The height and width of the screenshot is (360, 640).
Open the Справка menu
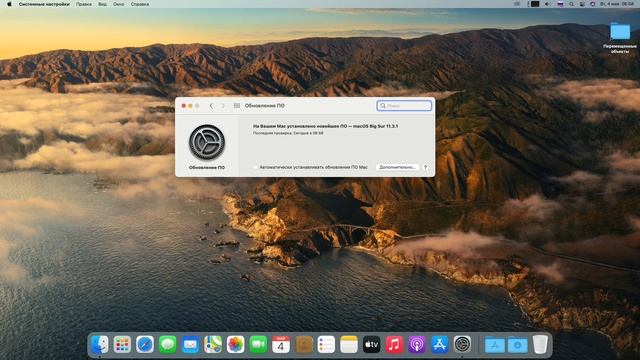[x=140, y=4]
